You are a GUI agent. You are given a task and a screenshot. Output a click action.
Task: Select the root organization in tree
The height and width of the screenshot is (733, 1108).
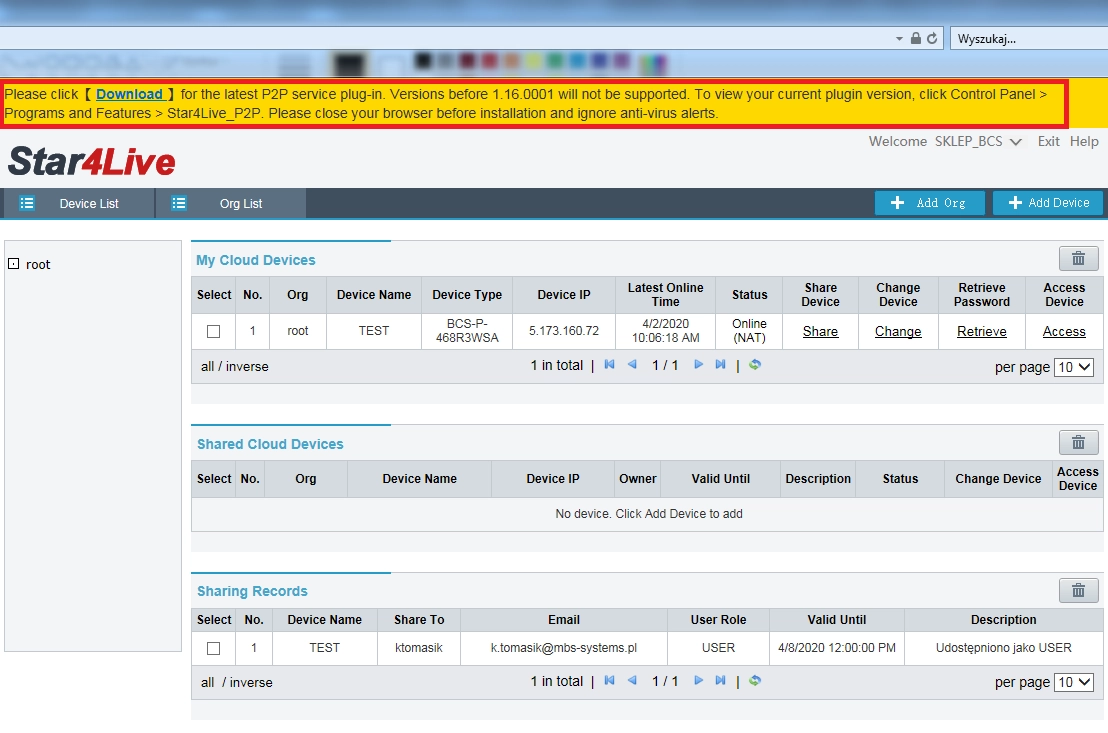(38, 264)
